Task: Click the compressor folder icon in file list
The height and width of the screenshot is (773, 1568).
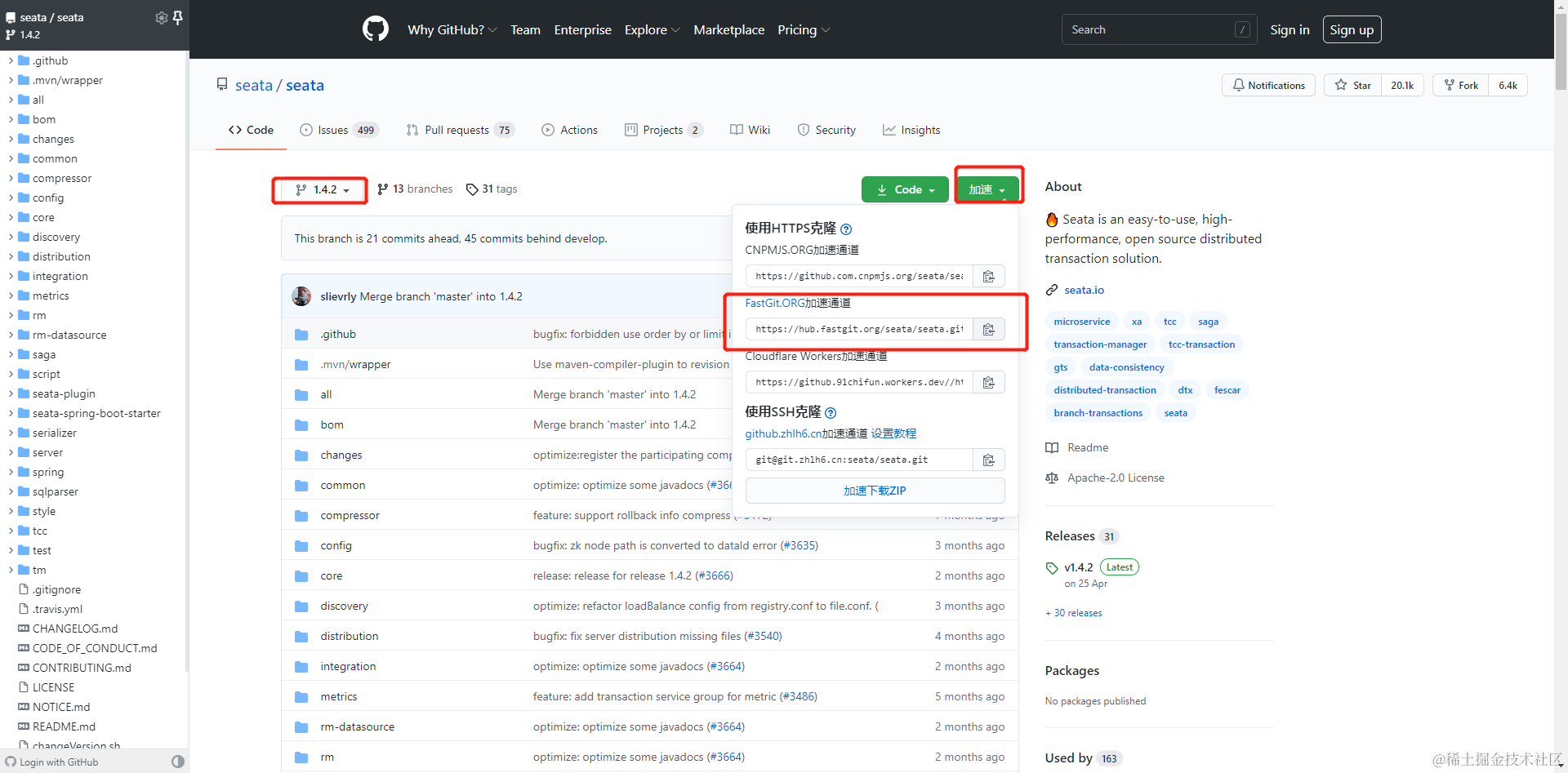Action: click(301, 516)
